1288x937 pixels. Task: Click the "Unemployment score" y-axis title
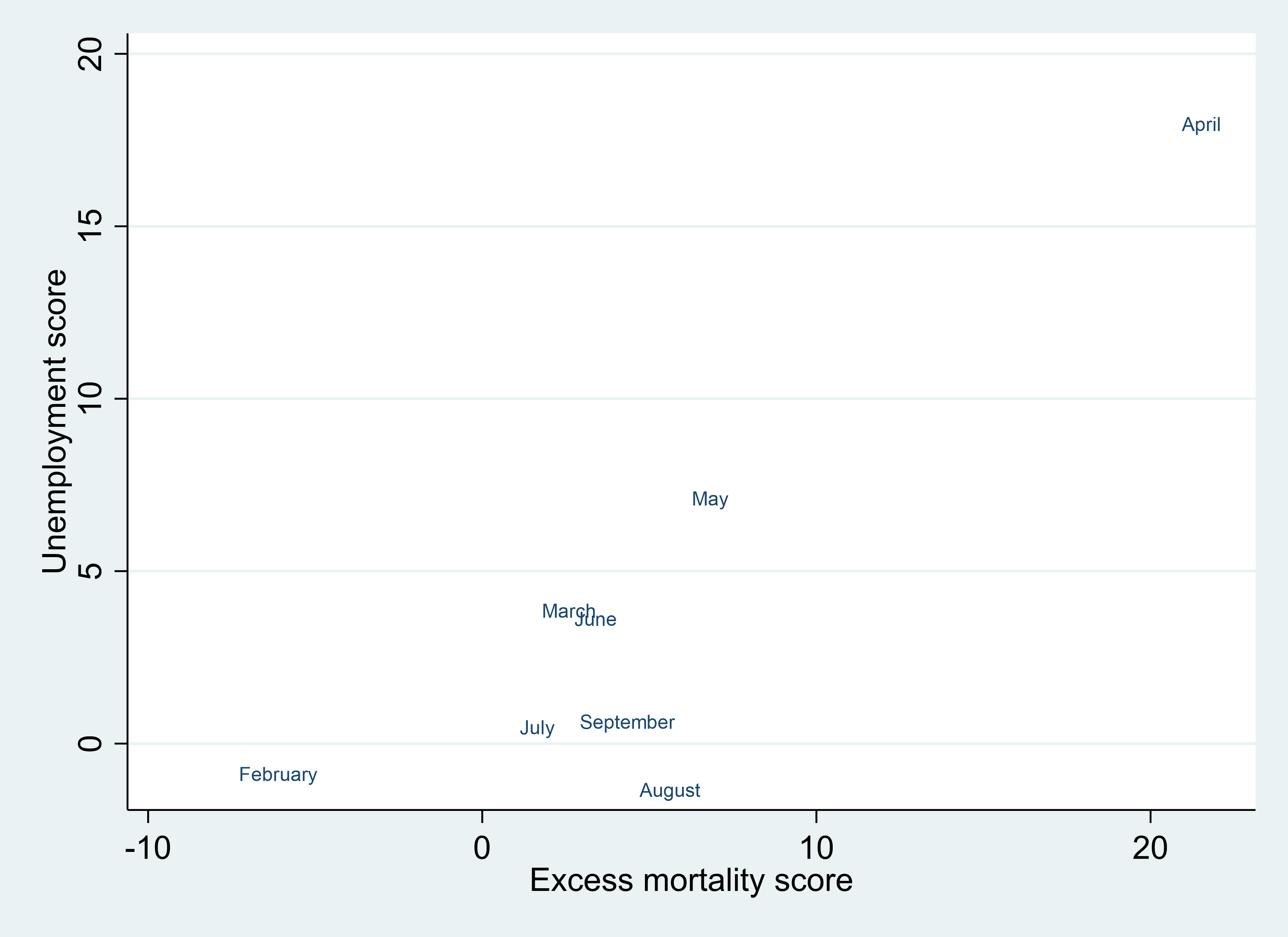pos(55,421)
